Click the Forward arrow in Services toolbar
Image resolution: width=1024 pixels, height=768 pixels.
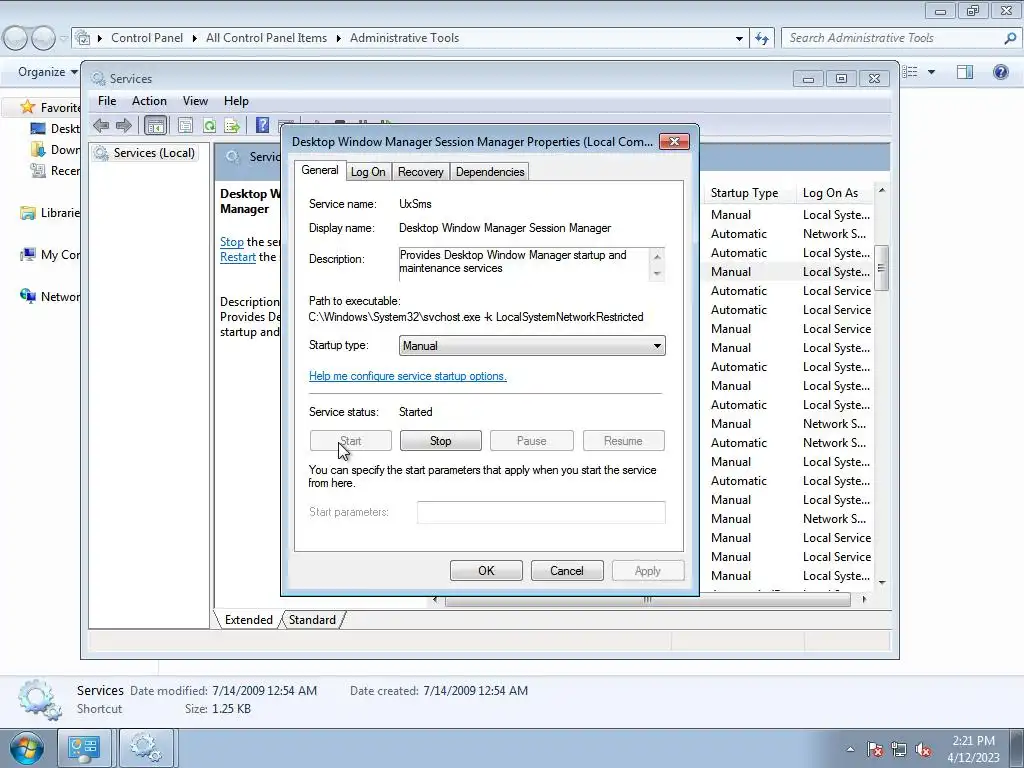(123, 125)
